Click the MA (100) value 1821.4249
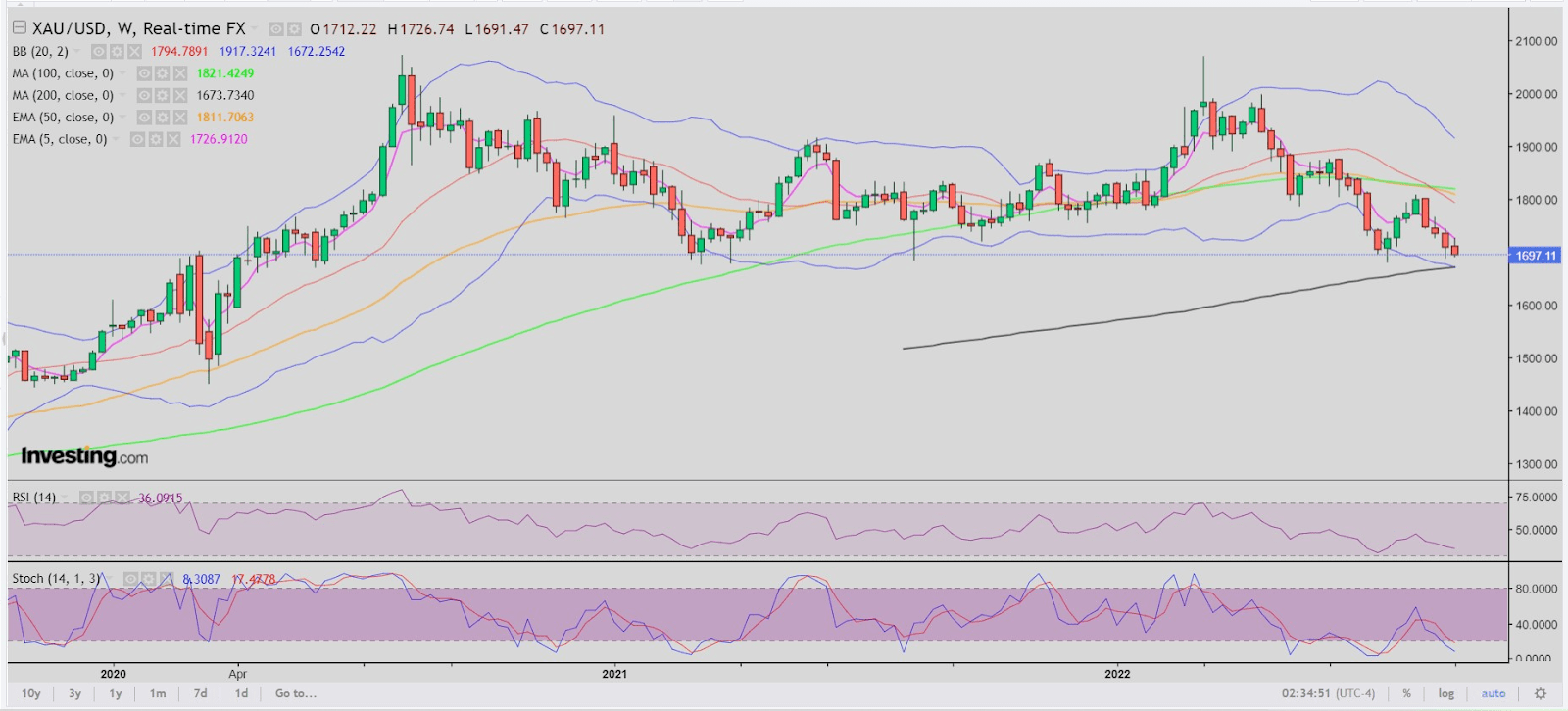The image size is (1568, 711). 225,73
